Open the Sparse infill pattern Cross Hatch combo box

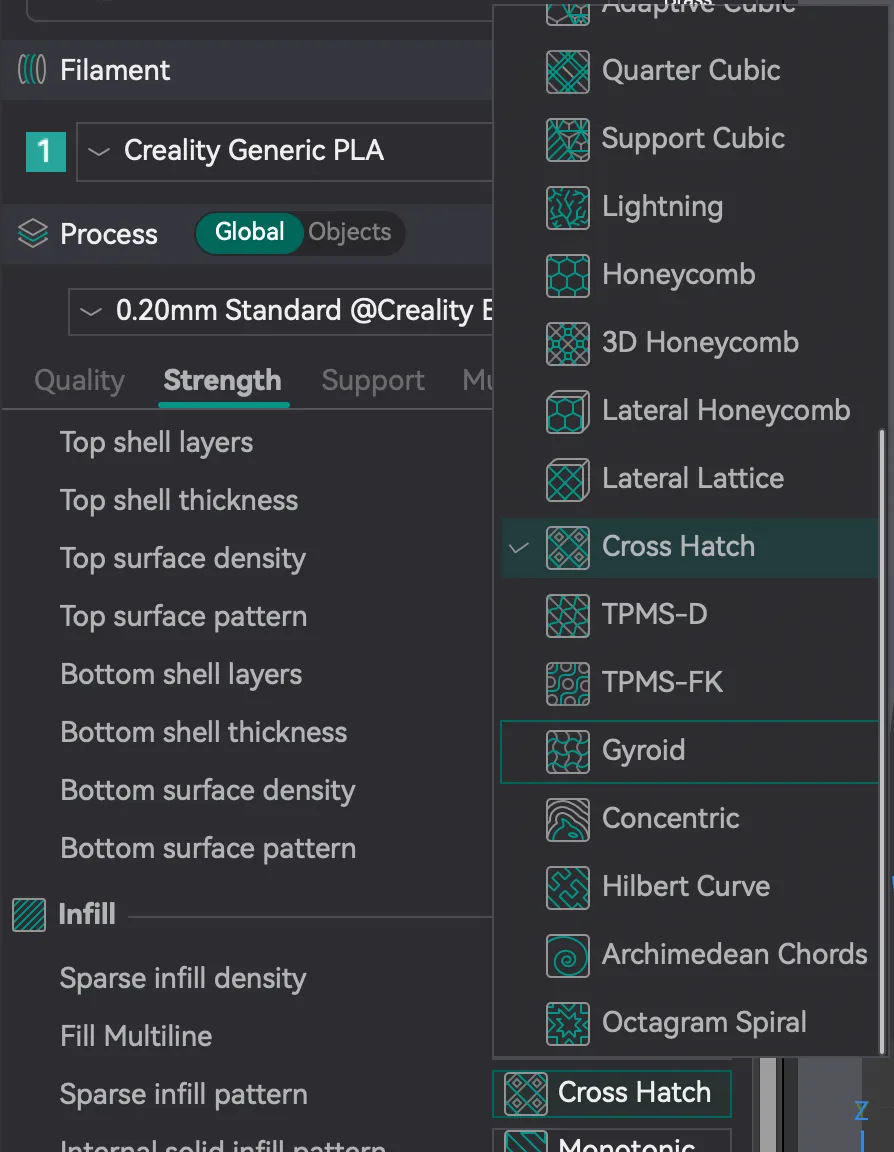(611, 1093)
